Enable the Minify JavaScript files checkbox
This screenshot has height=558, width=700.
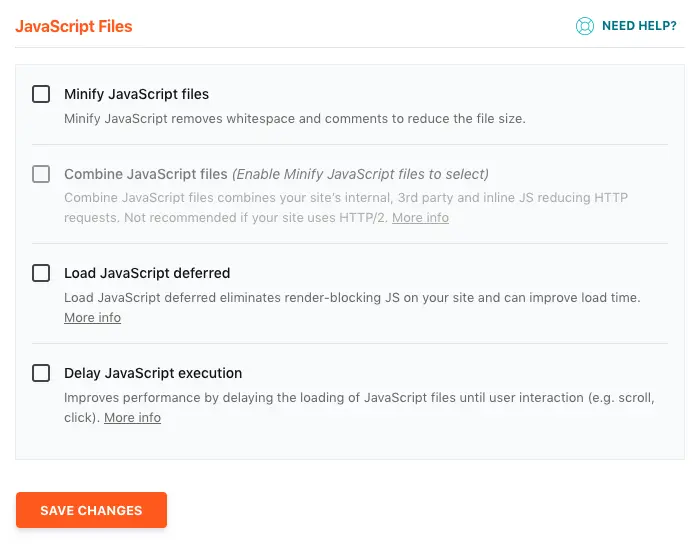41,94
